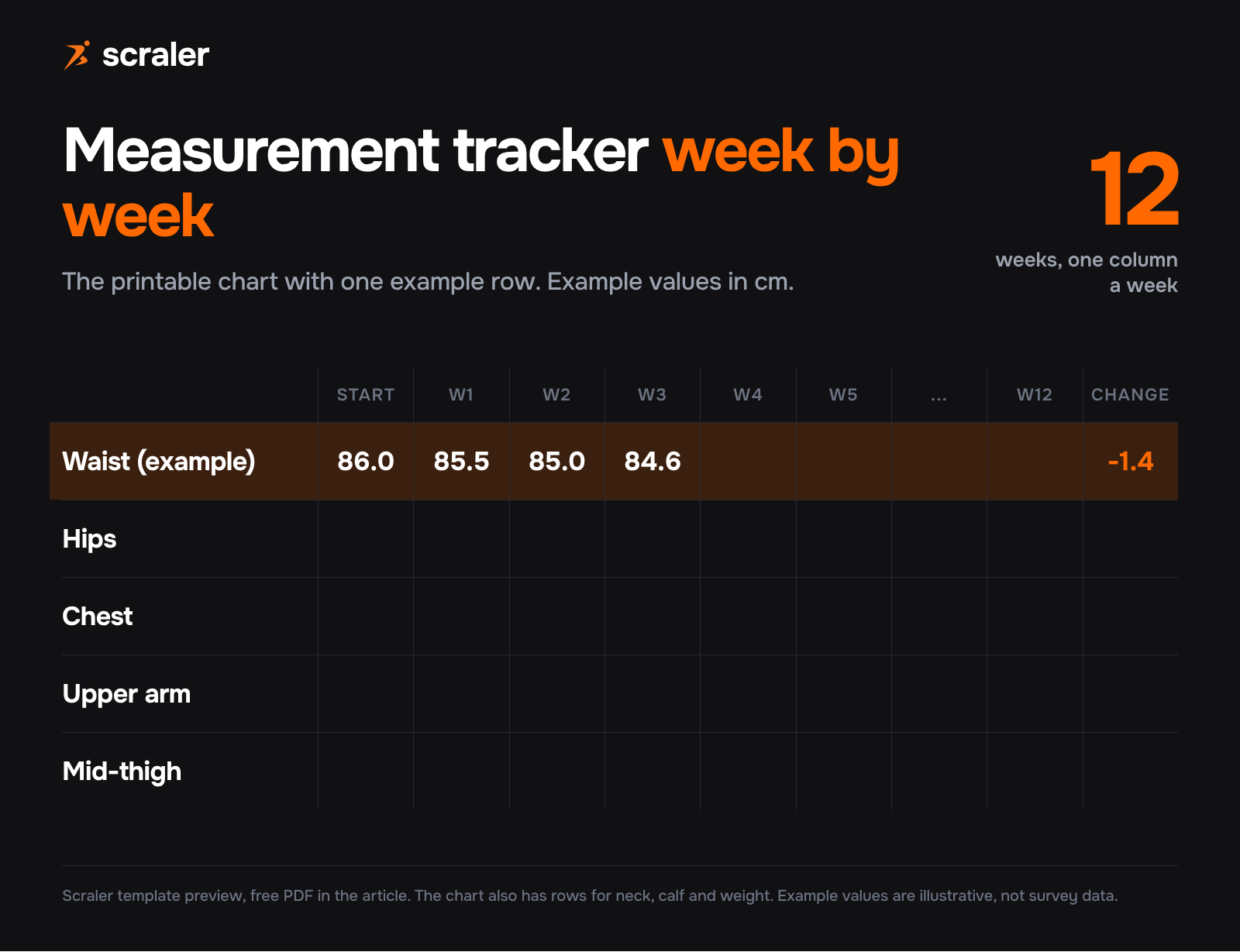The image size is (1240, 952).
Task: Click the footer note about the free PDF
Action: (x=590, y=896)
